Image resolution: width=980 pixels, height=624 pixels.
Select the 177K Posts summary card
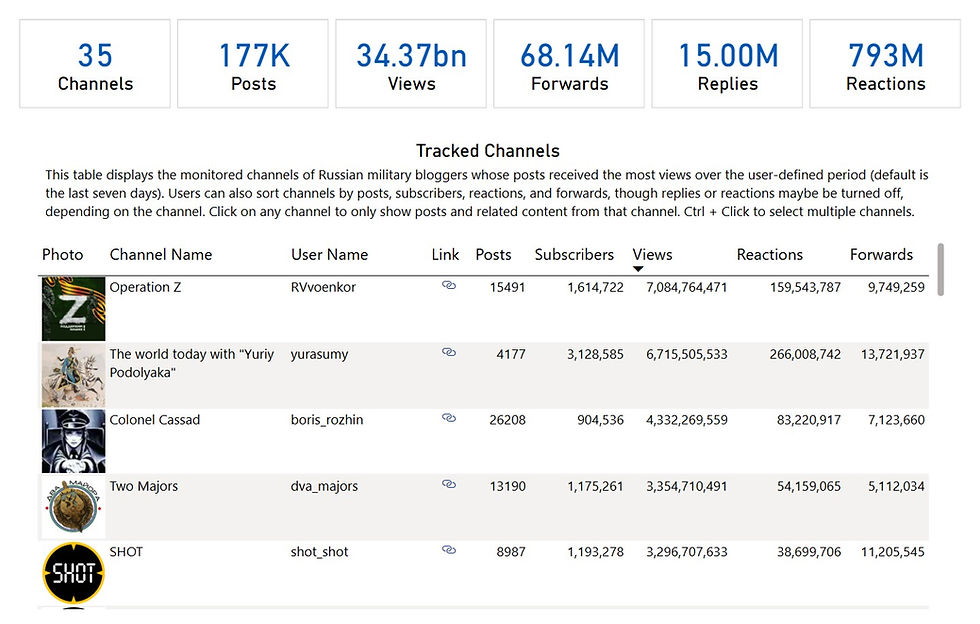click(253, 64)
